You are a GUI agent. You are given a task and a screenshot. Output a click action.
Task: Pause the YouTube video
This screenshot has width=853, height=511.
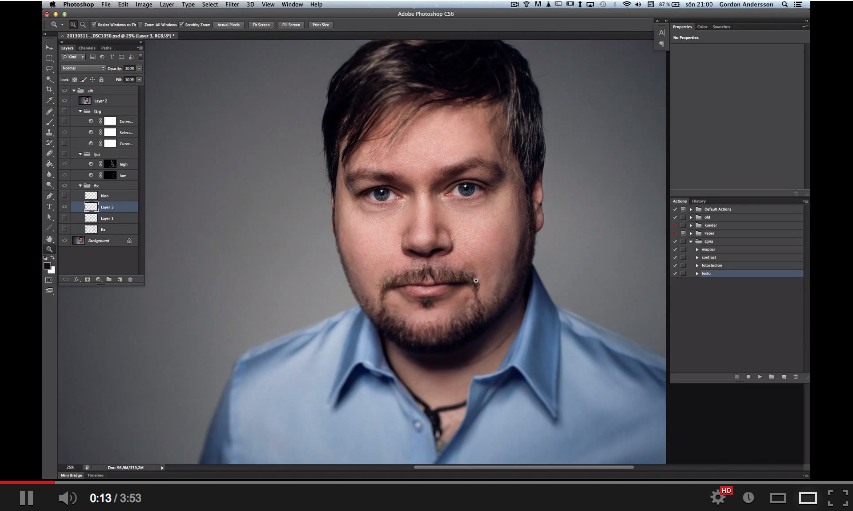tap(26, 497)
